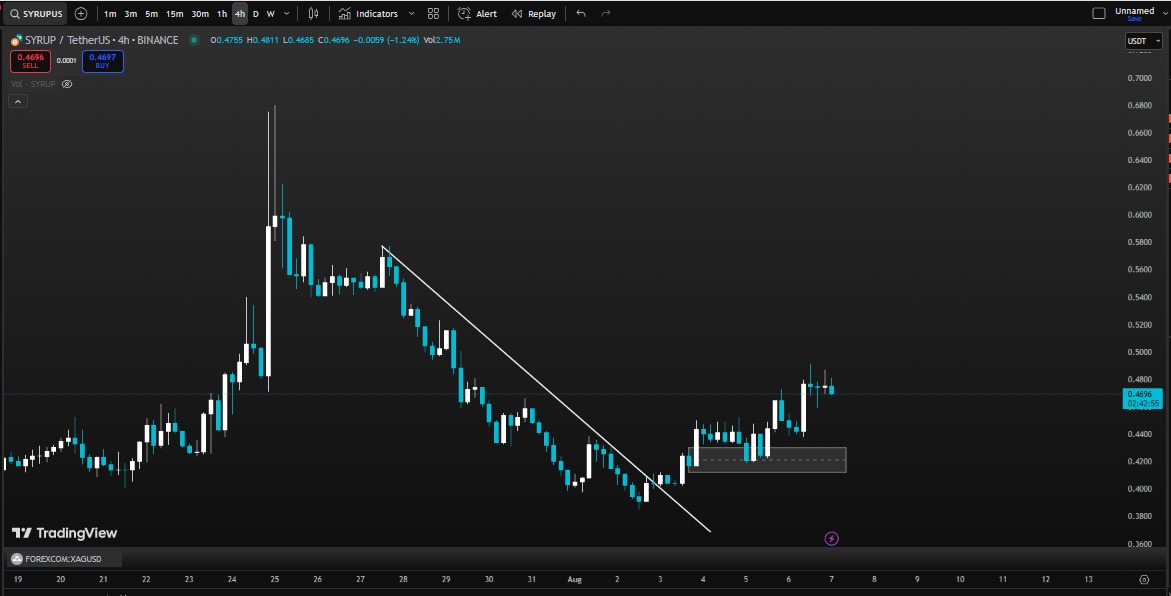Open the symbol search for SYRUPUS

point(36,13)
